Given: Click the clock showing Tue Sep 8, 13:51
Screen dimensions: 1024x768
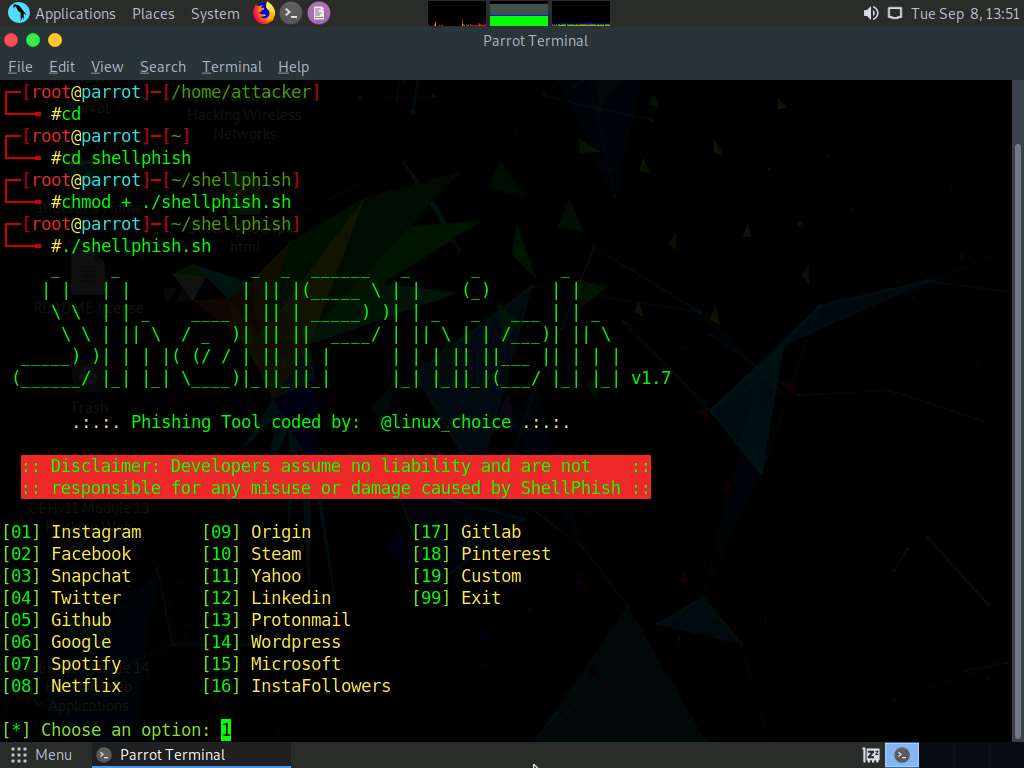Looking at the screenshot, I should pos(965,14).
